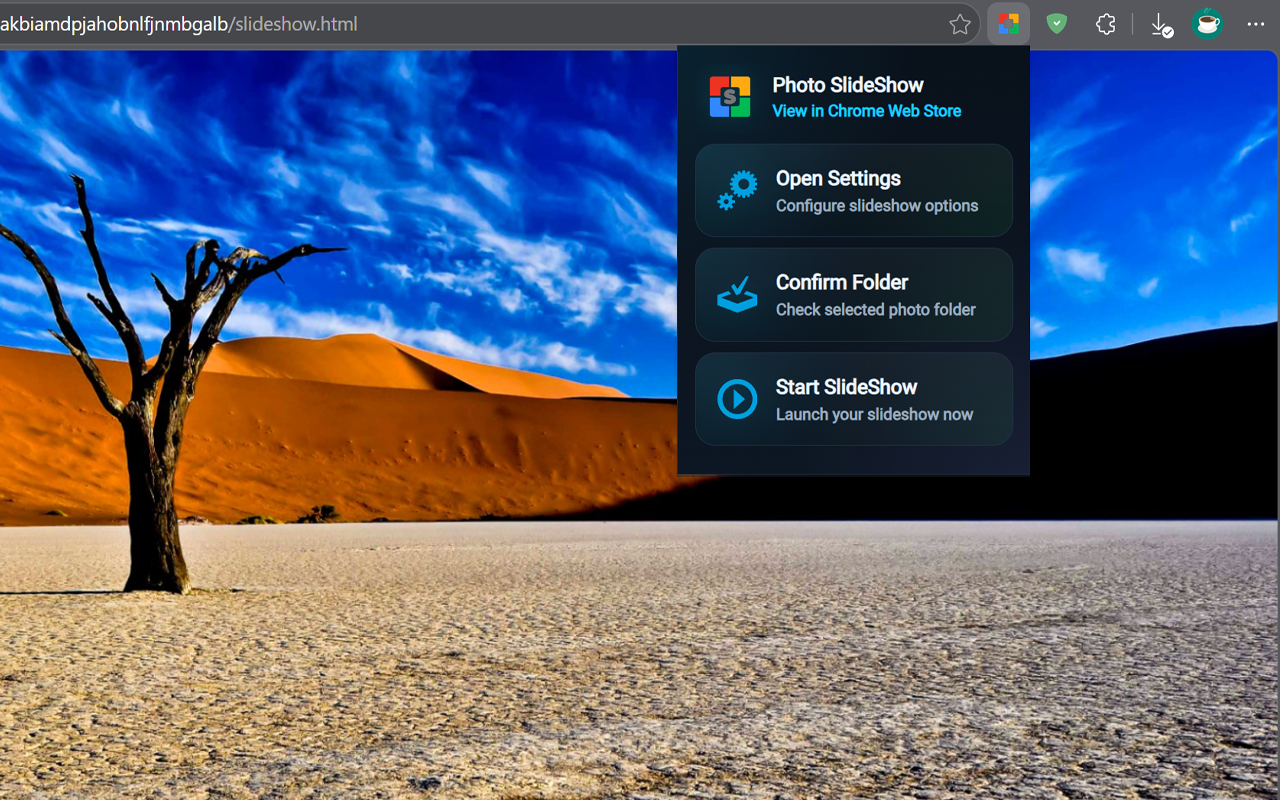This screenshot has height=800, width=1280.
Task: Launch the slideshow via Start SlideShow title
Action: point(846,387)
